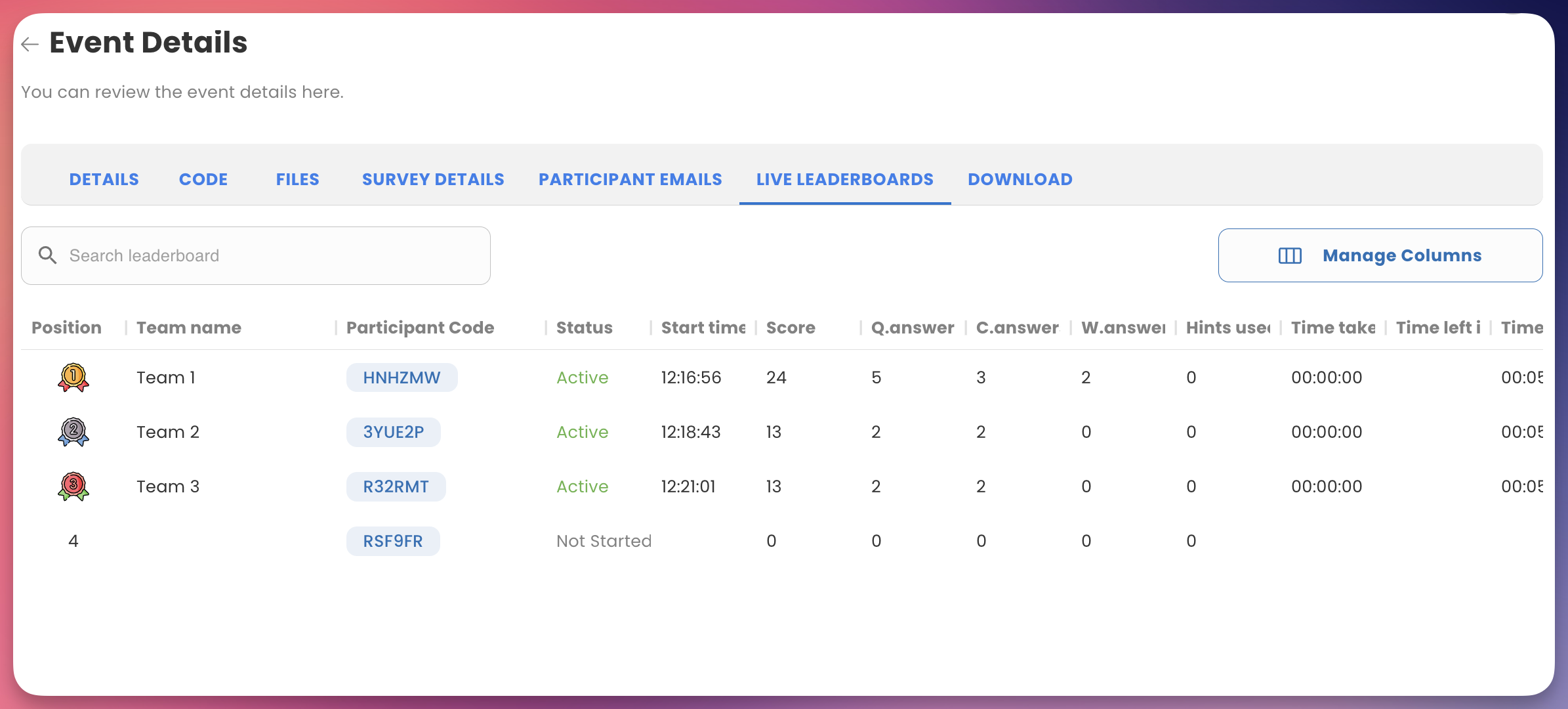Select the Download tab
Screen dimensions: 1568x709
pyautogui.click(x=1020, y=179)
